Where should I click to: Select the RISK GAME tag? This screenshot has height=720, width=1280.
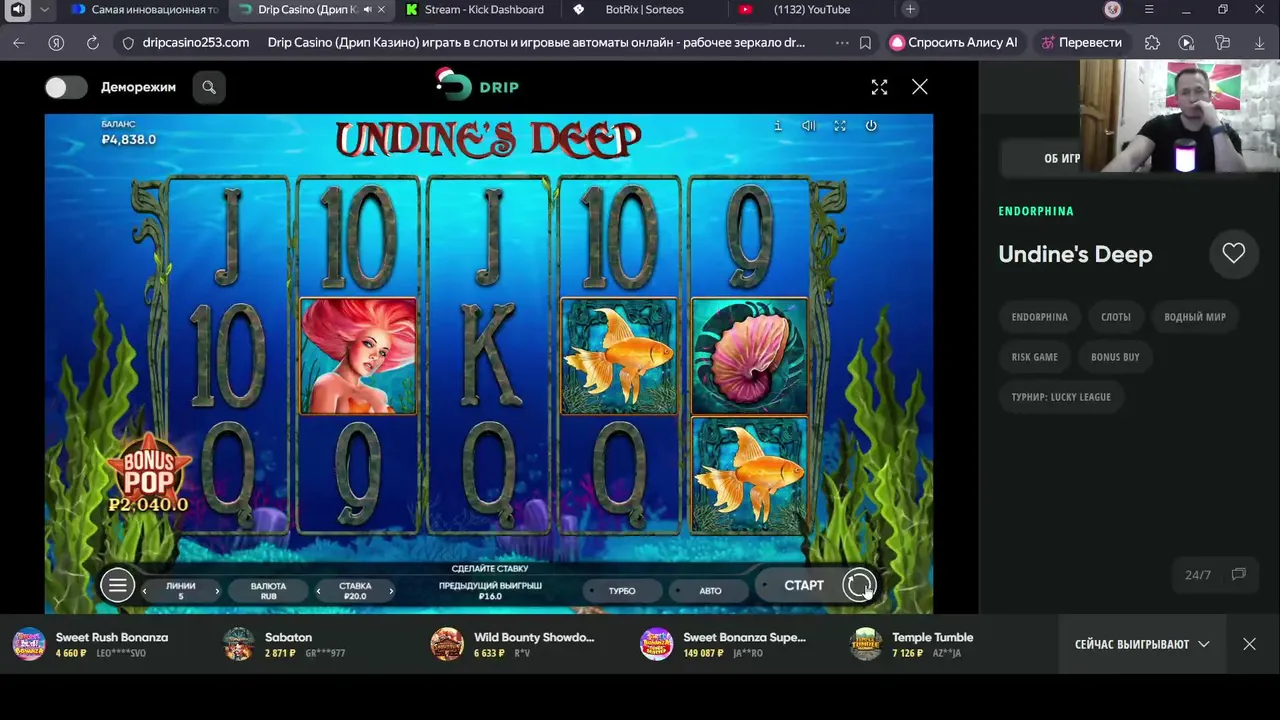point(1034,357)
